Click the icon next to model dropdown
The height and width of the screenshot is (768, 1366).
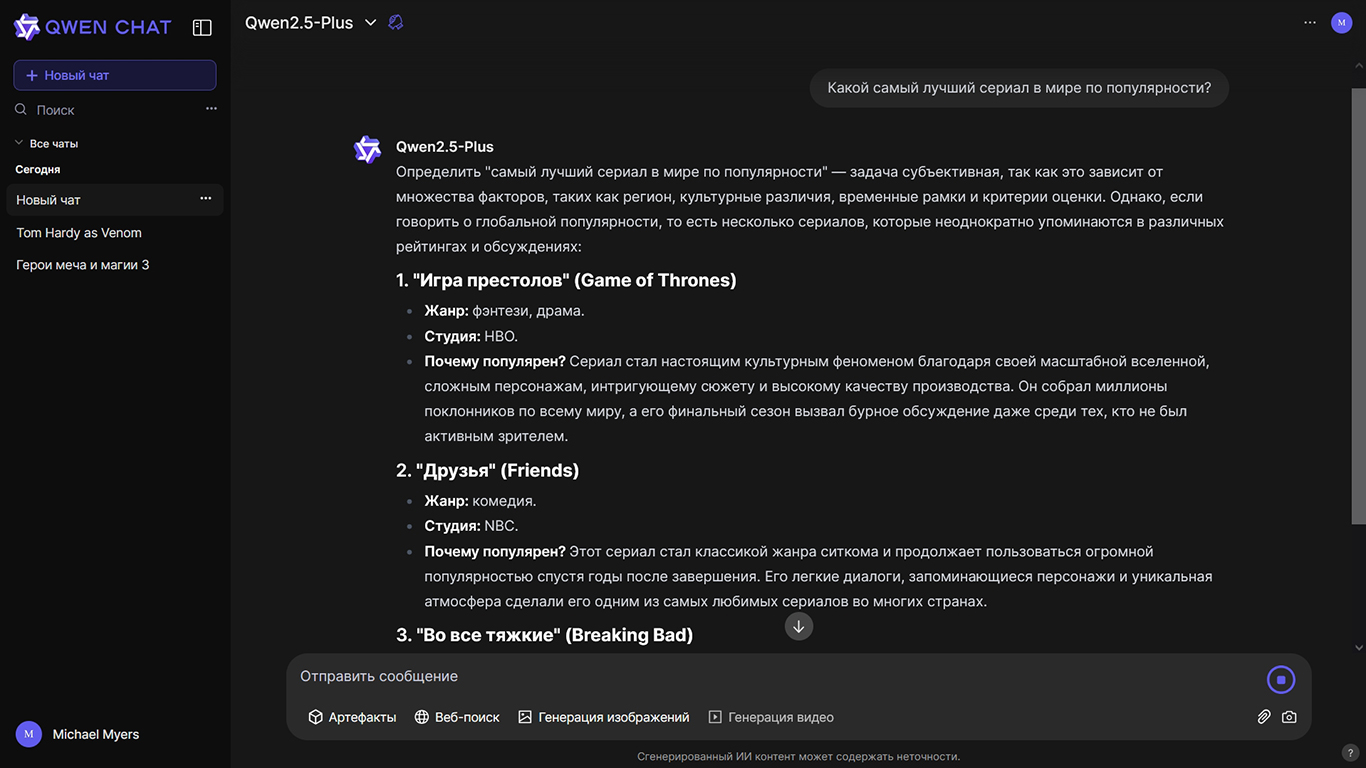point(396,23)
